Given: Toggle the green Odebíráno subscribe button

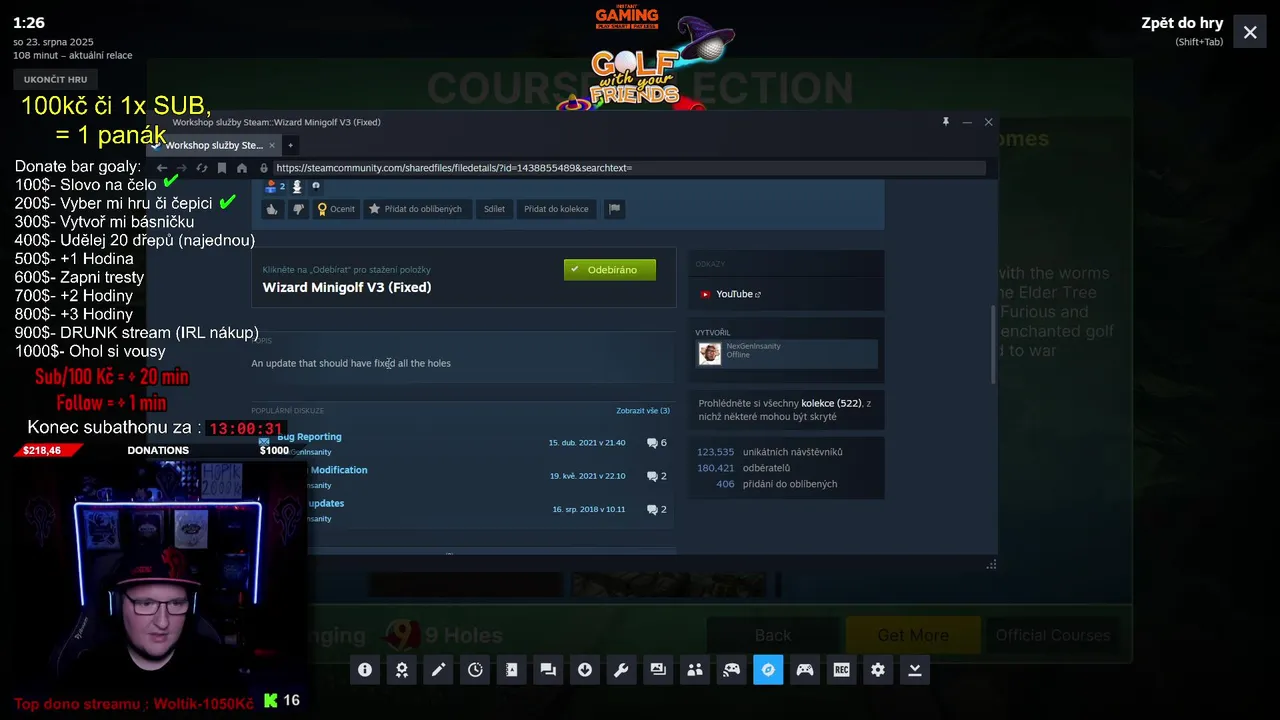Looking at the screenshot, I should click(610, 270).
